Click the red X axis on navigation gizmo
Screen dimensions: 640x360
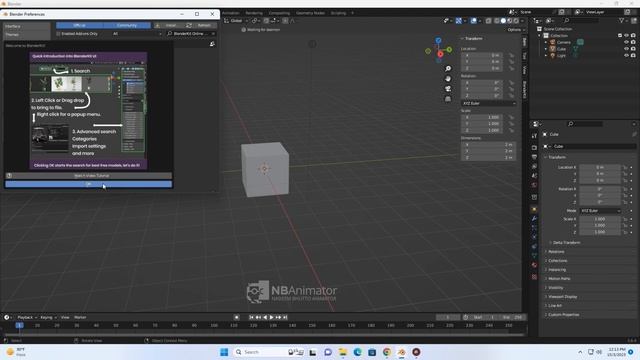[x=440, y=54]
